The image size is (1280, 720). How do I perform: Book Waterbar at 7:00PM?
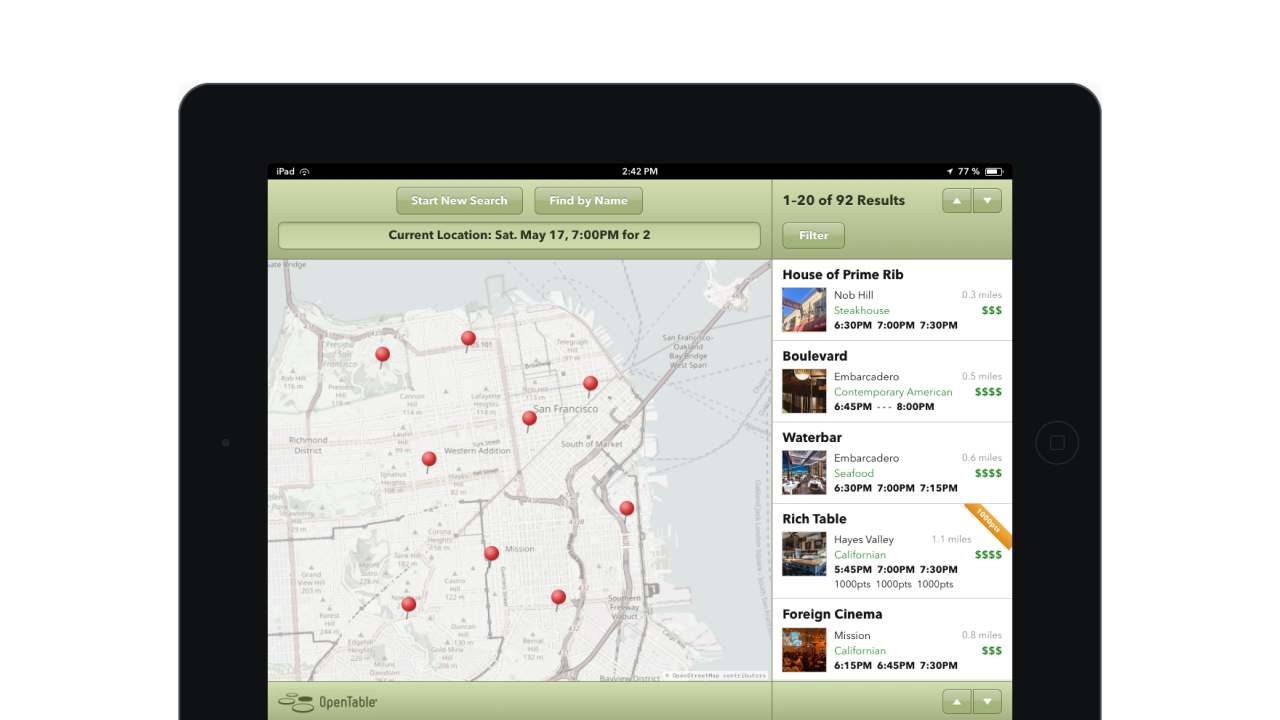point(896,488)
